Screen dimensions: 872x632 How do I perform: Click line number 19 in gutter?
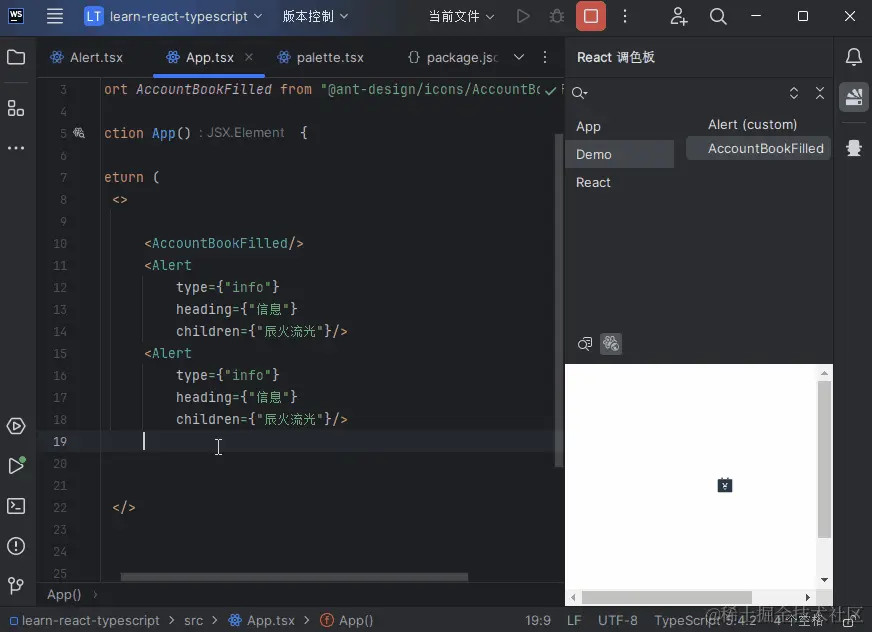pyautogui.click(x=60, y=442)
